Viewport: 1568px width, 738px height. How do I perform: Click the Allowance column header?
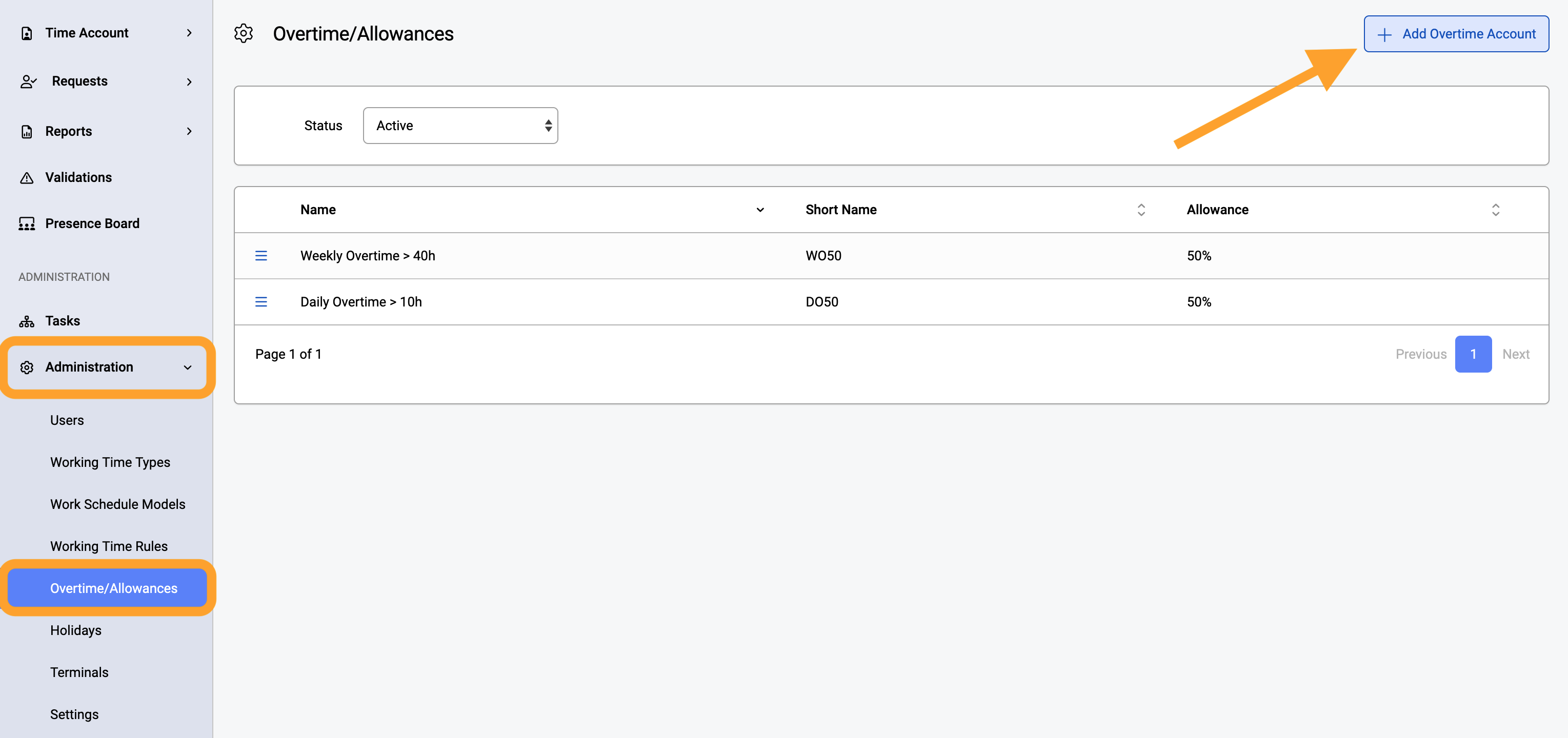pyautogui.click(x=1217, y=210)
